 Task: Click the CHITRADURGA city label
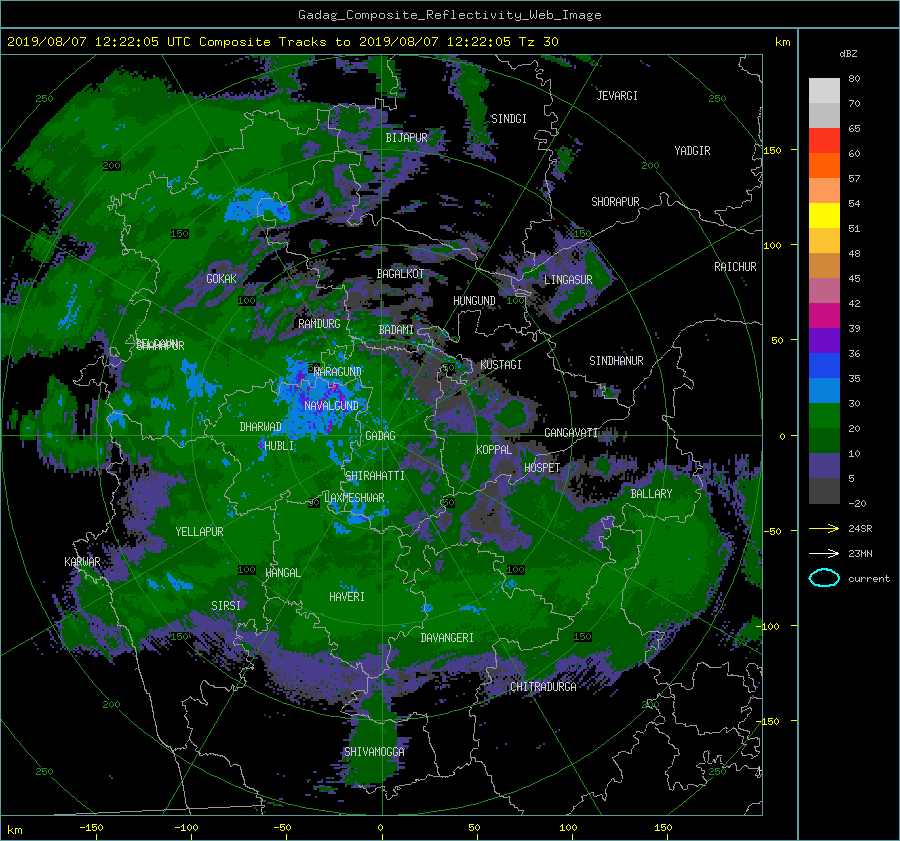tap(543, 687)
